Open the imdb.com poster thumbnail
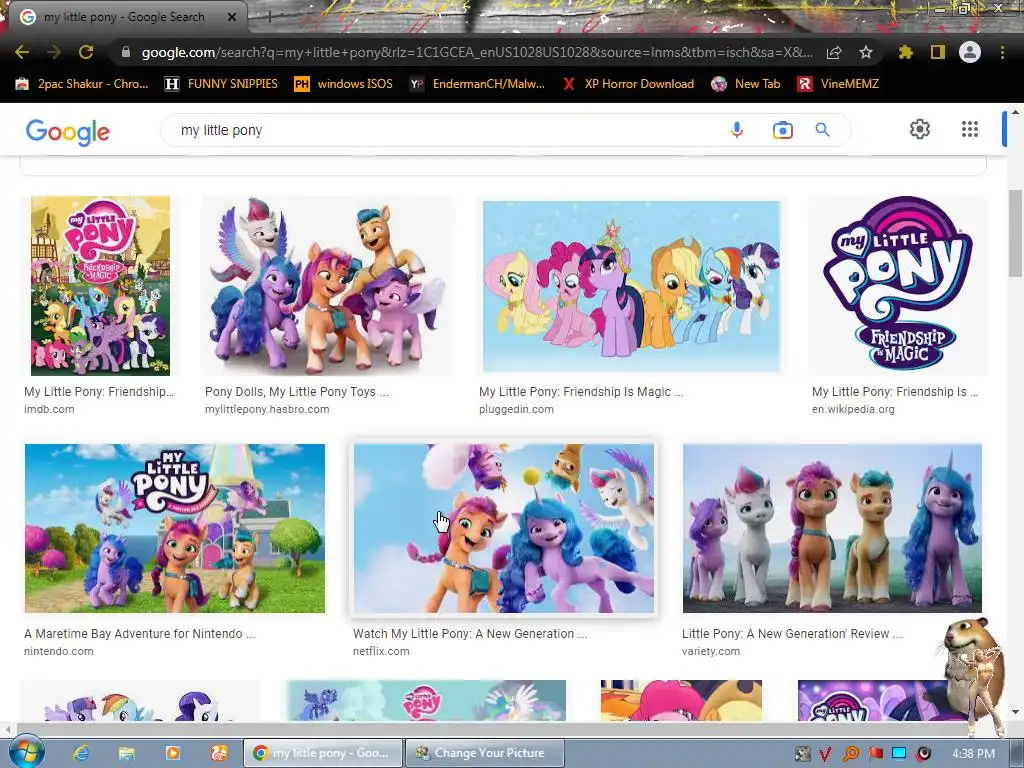 [x=100, y=285]
